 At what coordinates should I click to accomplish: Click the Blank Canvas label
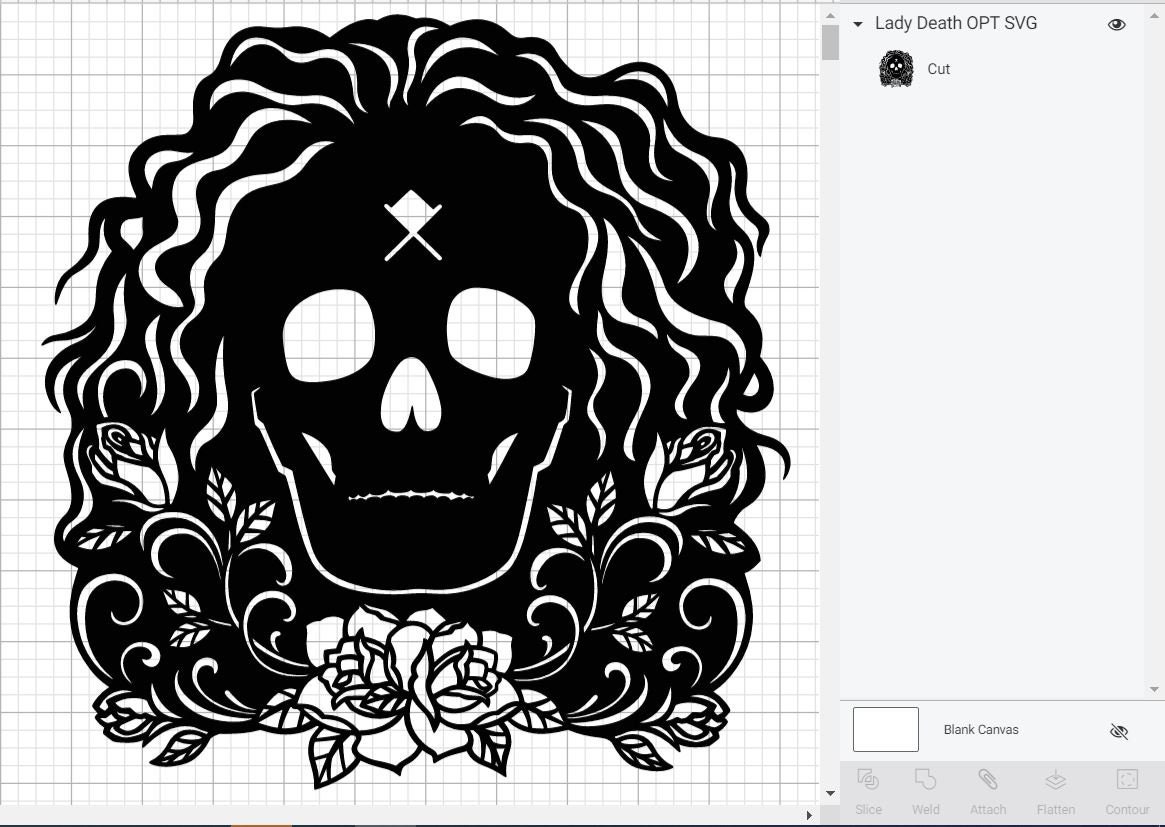click(981, 730)
